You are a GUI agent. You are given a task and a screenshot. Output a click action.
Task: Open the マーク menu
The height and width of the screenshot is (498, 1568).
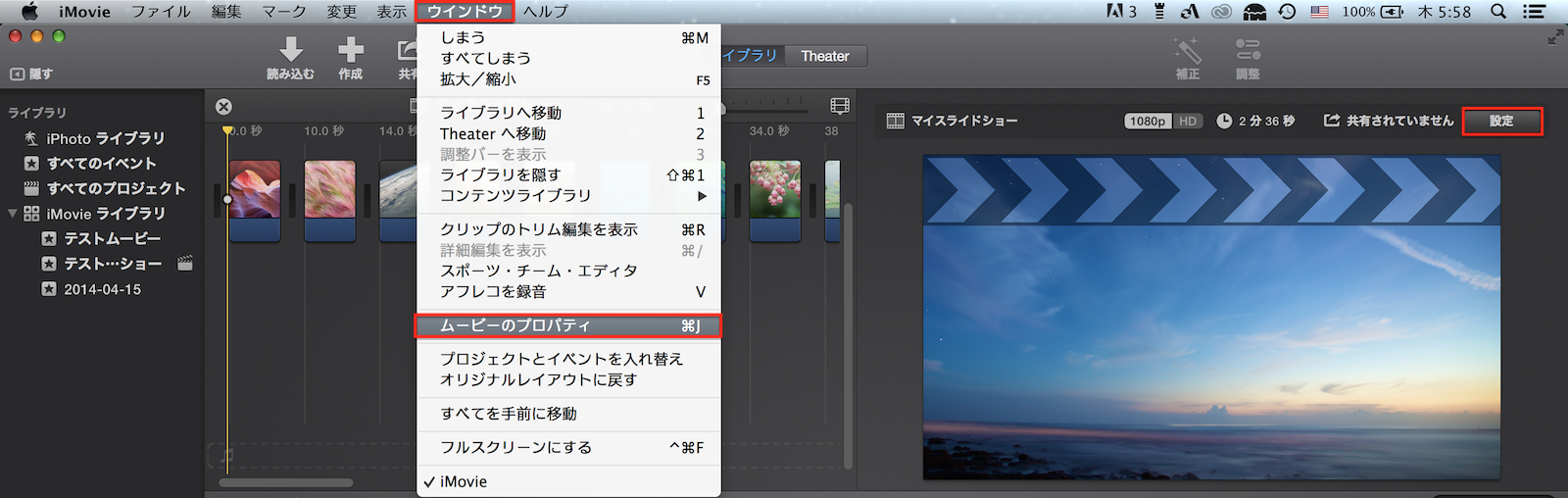point(284,12)
